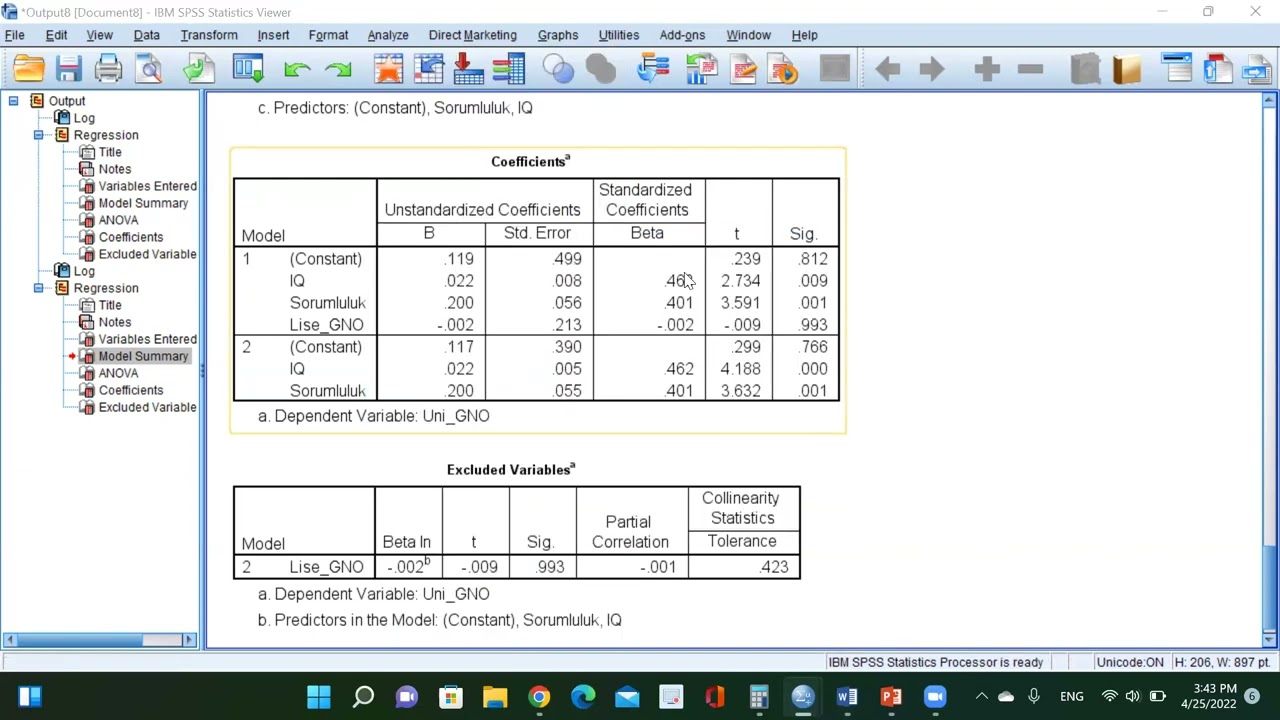Viewport: 1280px width, 720px height.
Task: Click the Print toolbar icon
Action: 108,69
